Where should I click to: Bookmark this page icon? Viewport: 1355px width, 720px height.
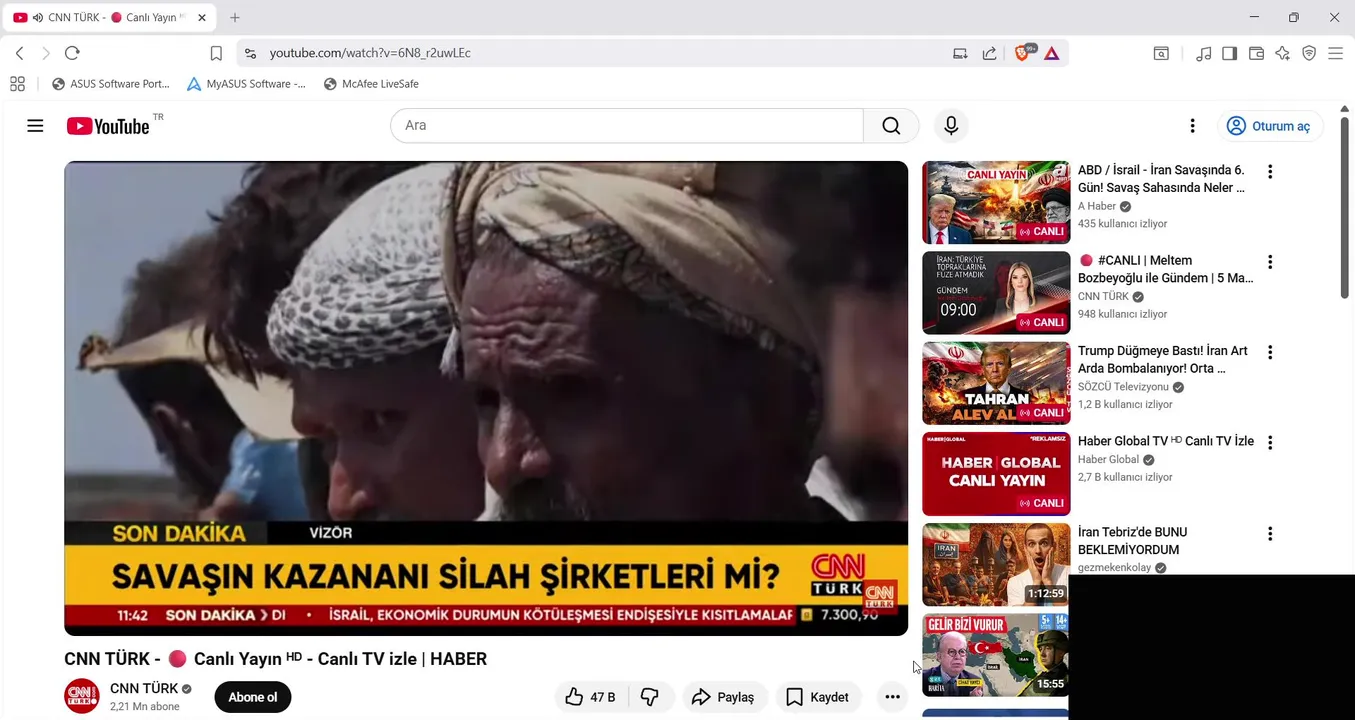pyautogui.click(x=216, y=53)
